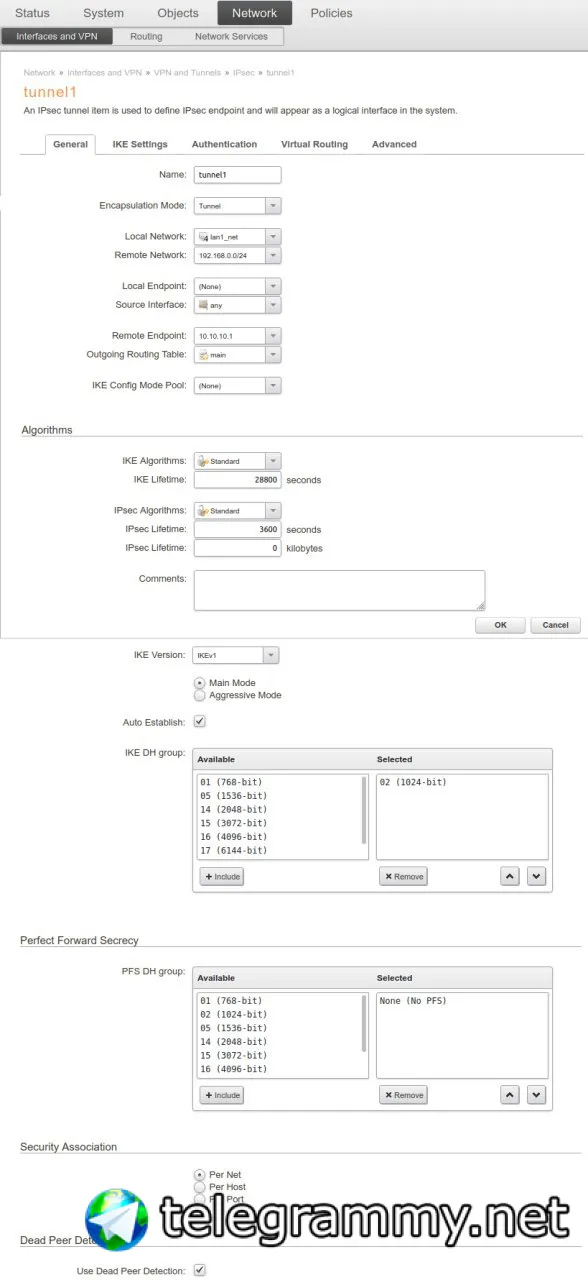
Task: Move selected IKE DH group down
Action: pyautogui.click(x=536, y=876)
